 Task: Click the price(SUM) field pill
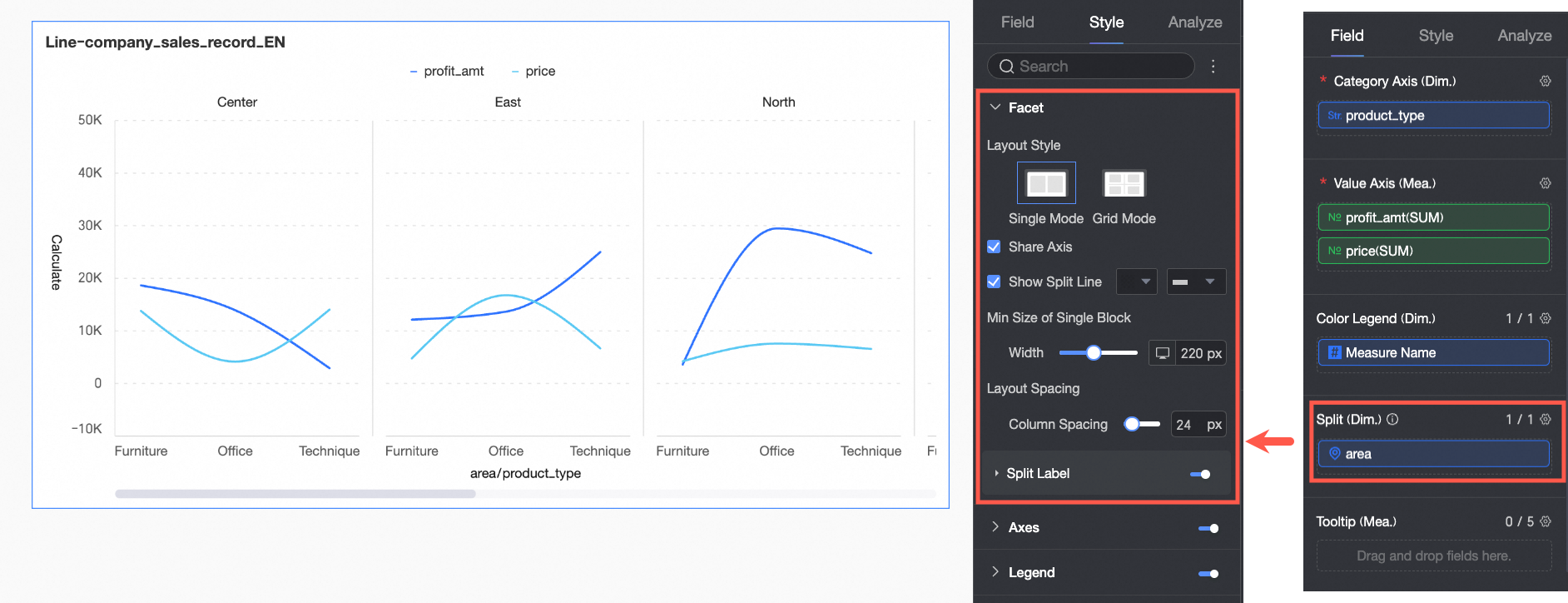(x=1433, y=251)
